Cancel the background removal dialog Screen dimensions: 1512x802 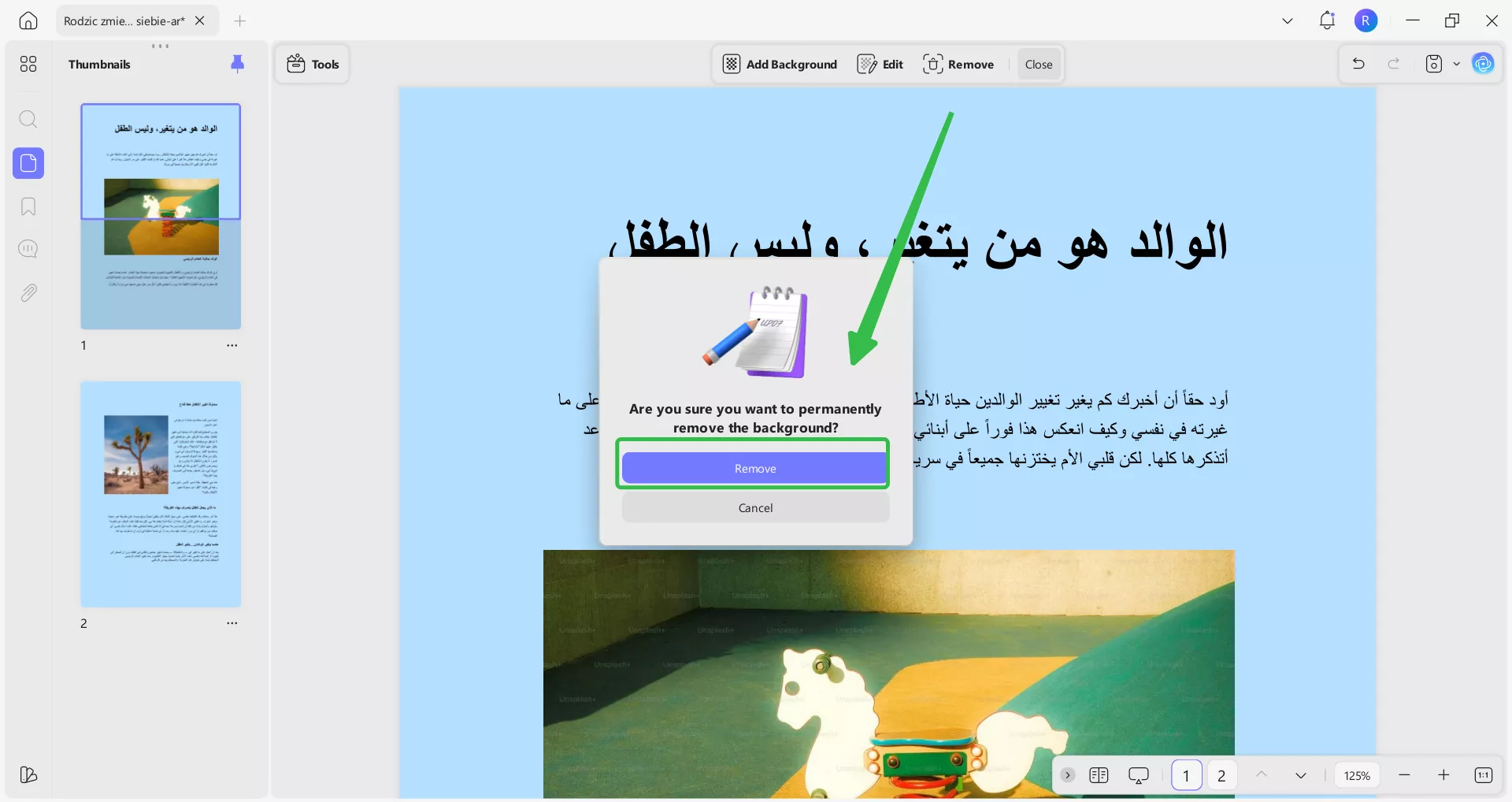754,507
